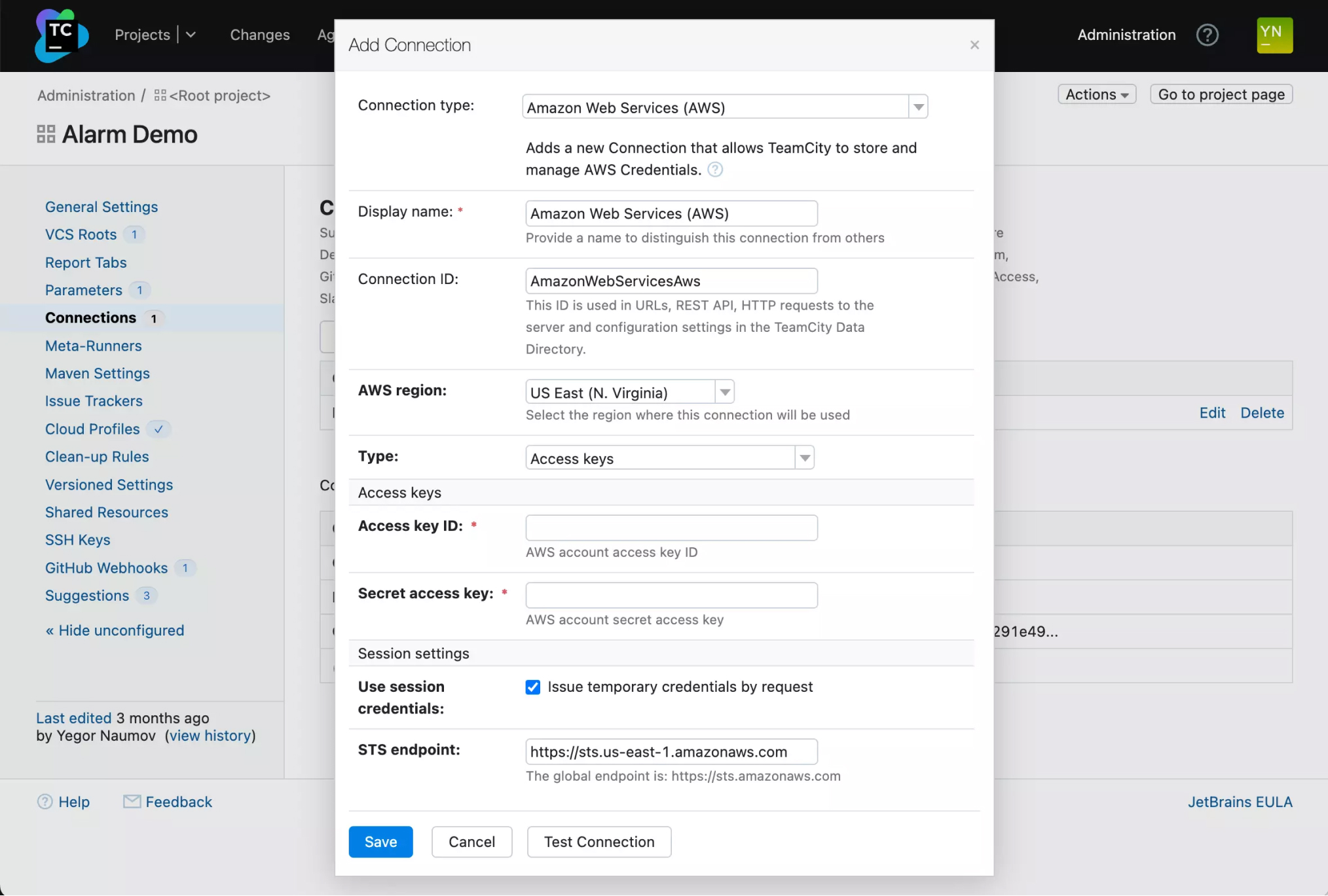Click the Secret access key input field
This screenshot has width=1328, height=896.
click(671, 594)
